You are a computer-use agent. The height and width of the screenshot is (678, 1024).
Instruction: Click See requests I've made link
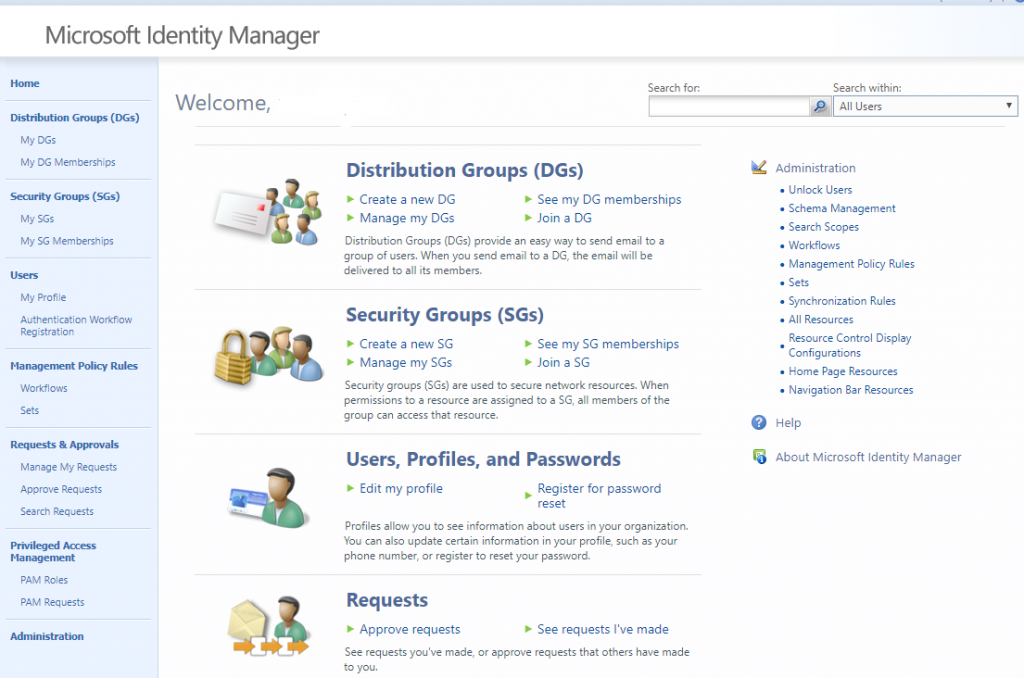603,629
